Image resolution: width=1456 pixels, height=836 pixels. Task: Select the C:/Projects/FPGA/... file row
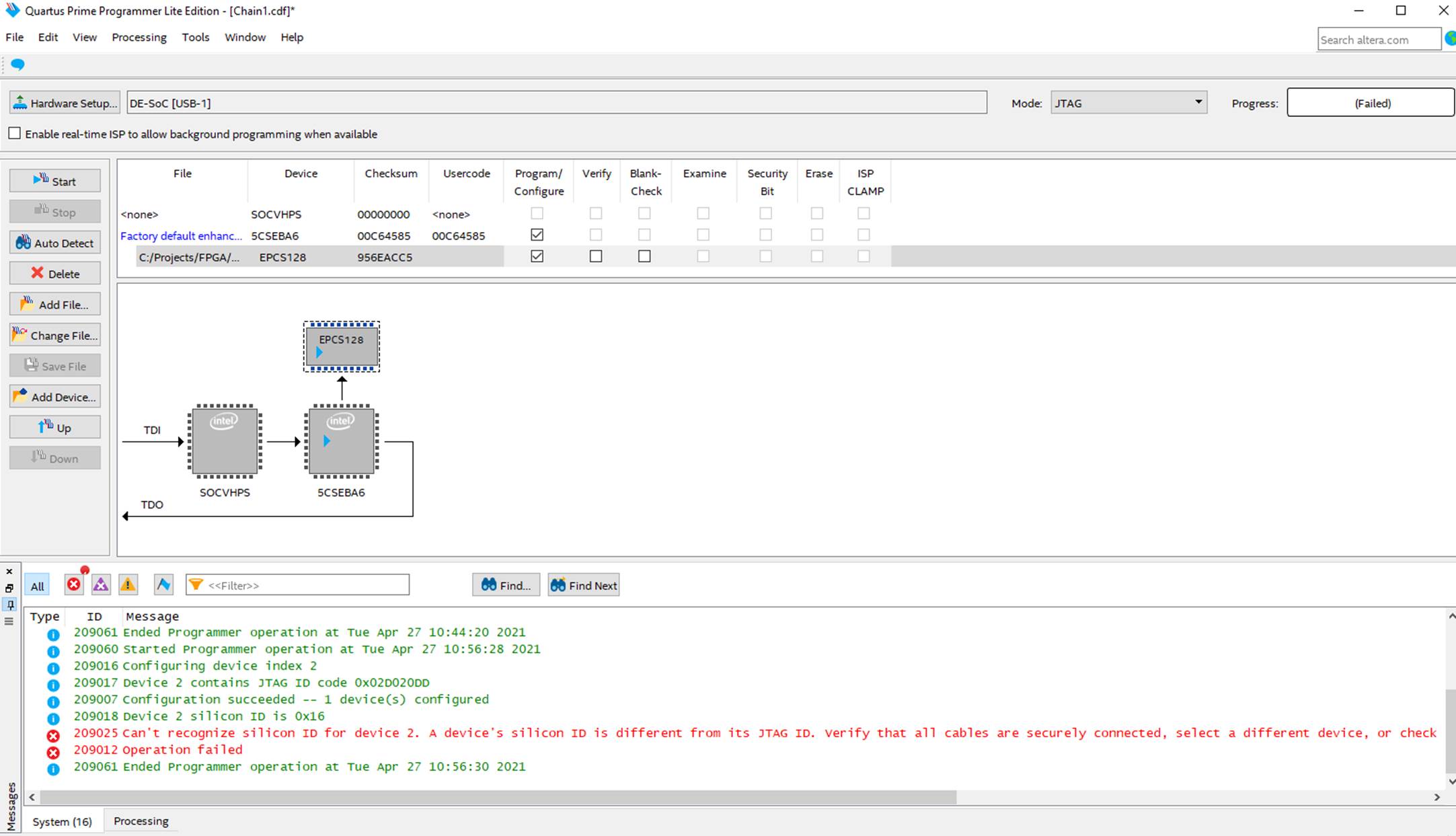[x=189, y=257]
